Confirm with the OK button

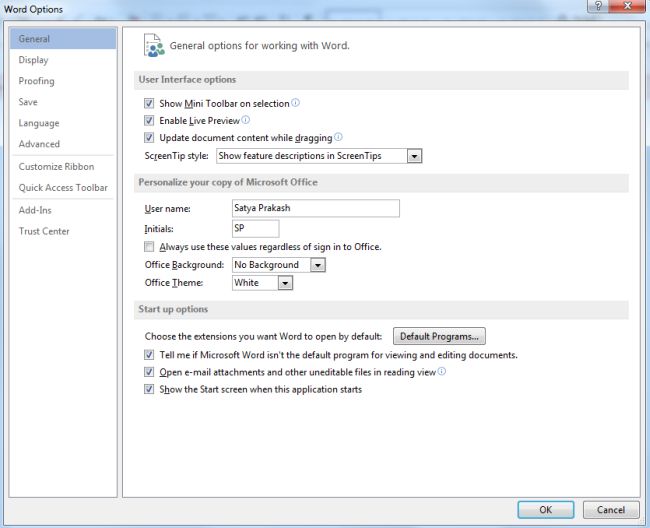point(546,510)
